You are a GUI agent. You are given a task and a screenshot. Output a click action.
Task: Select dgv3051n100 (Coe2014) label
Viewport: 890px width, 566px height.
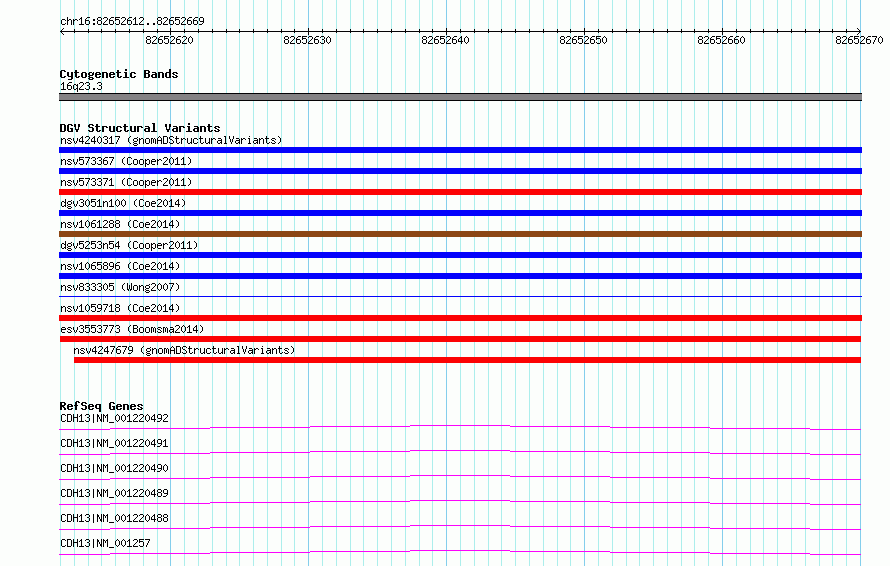tap(123, 203)
